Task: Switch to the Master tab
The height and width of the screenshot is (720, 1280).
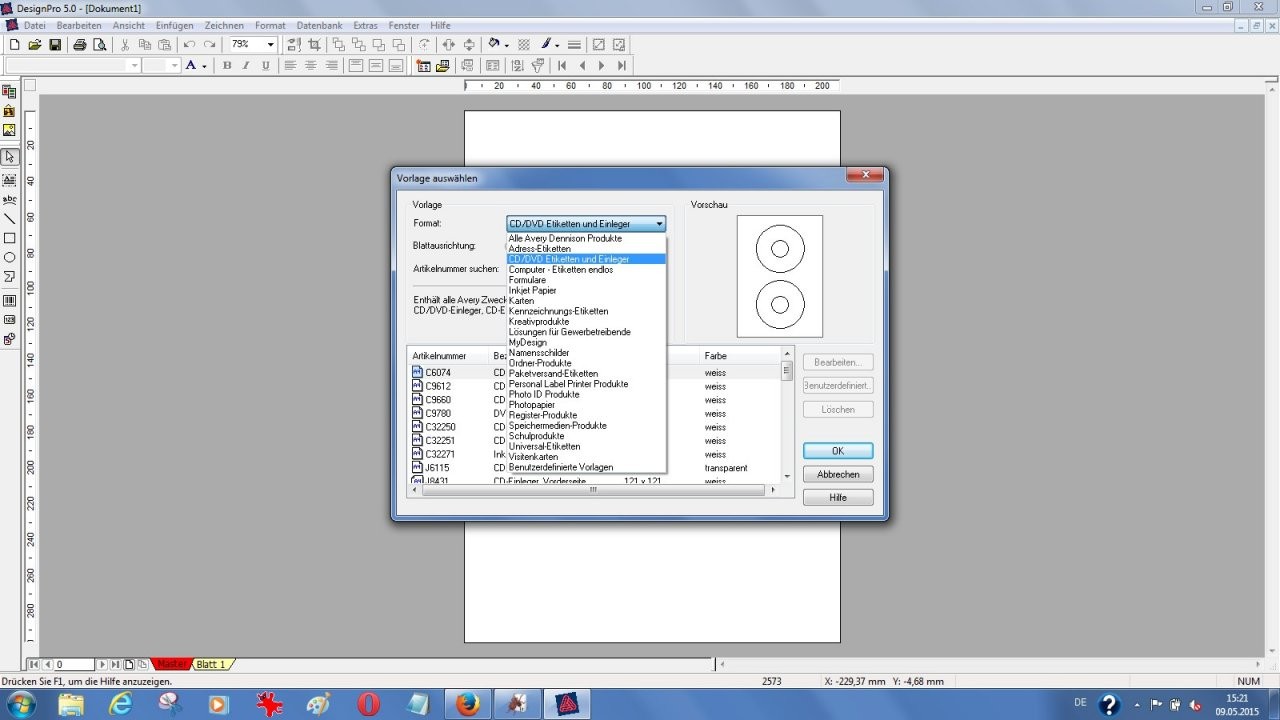Action: pyautogui.click(x=171, y=664)
